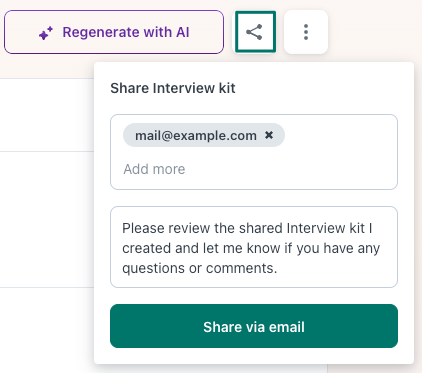Click the share icon button
This screenshot has height=373, width=422.
coord(255,32)
